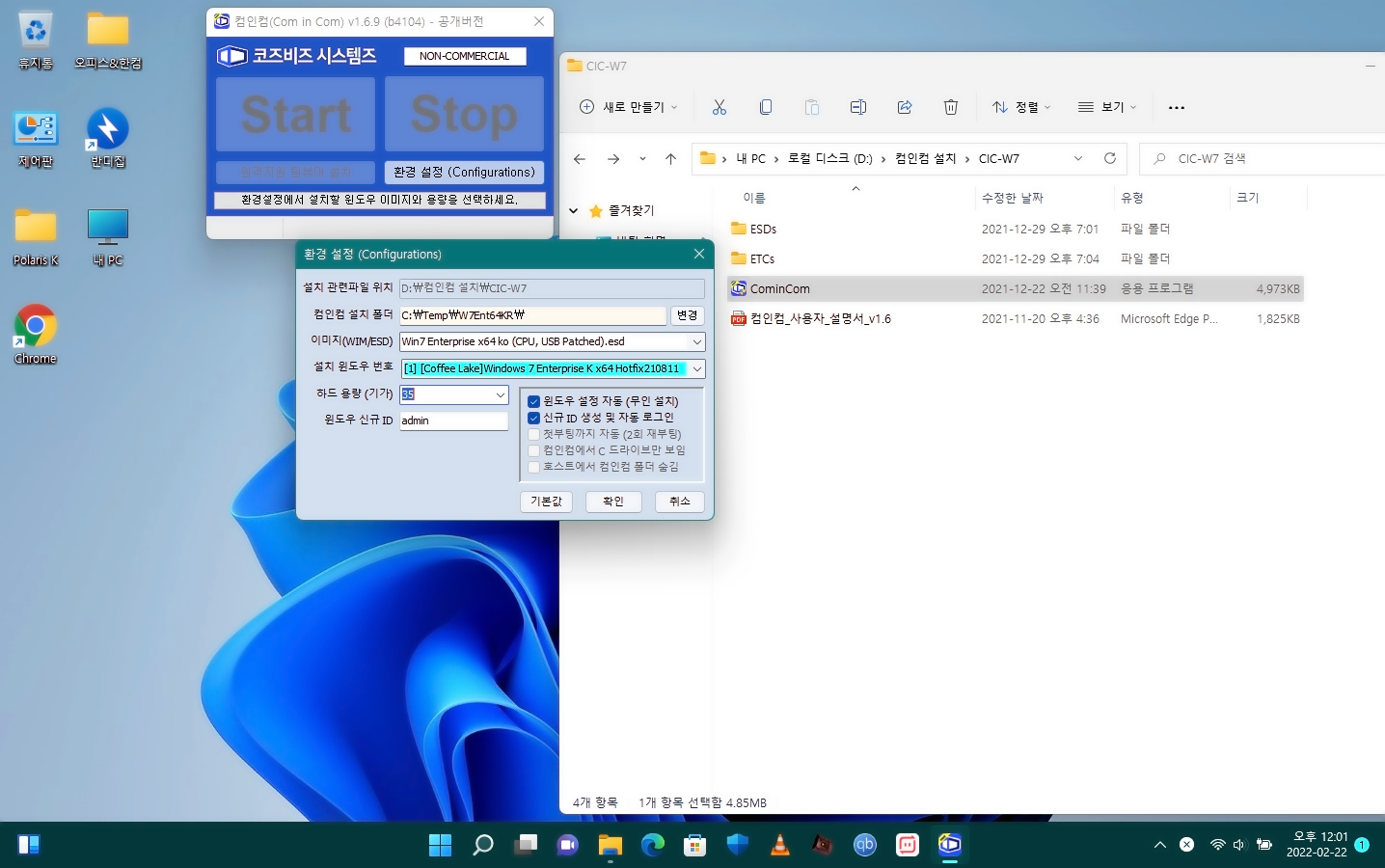The height and width of the screenshot is (868, 1385).
Task: Open the ComInCom app icon on taskbar
Action: [x=950, y=845]
